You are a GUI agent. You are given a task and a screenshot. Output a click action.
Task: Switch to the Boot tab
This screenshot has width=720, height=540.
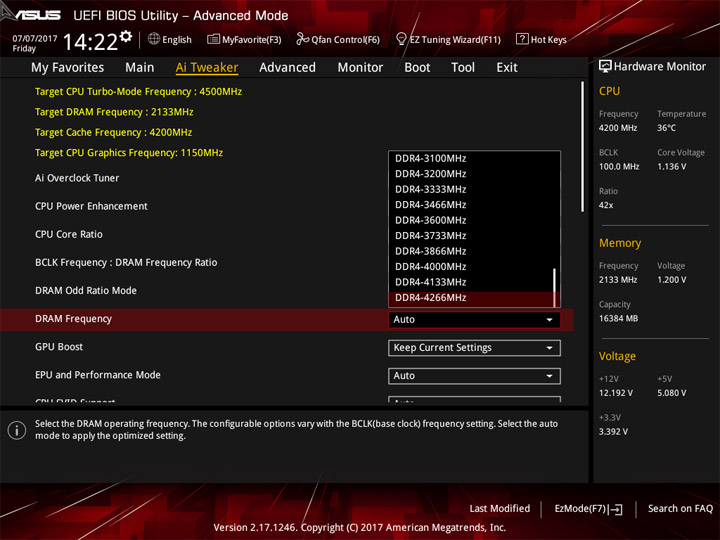417,68
